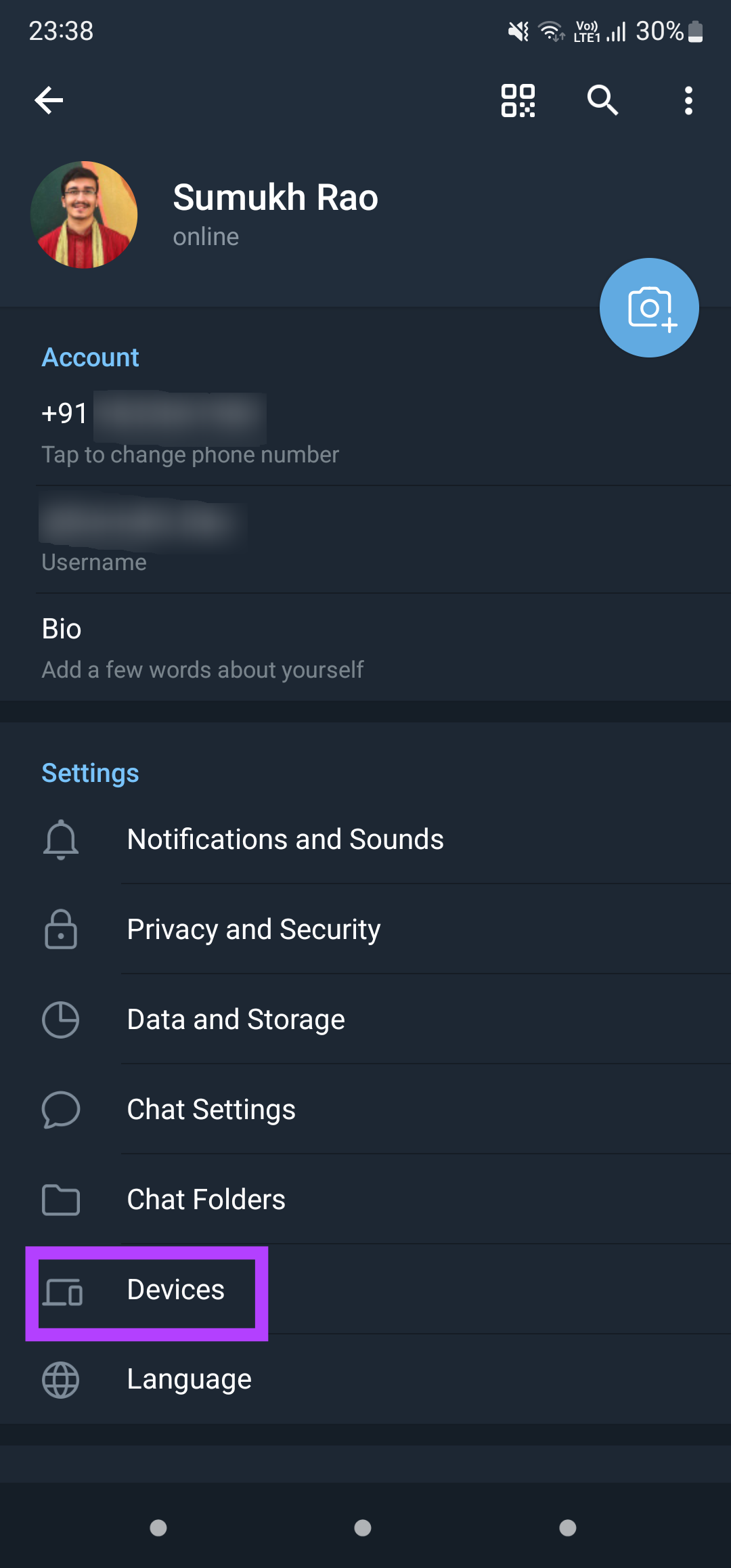Tap the Chat Folders folder icon
The height and width of the screenshot is (1568, 731).
click(61, 1200)
